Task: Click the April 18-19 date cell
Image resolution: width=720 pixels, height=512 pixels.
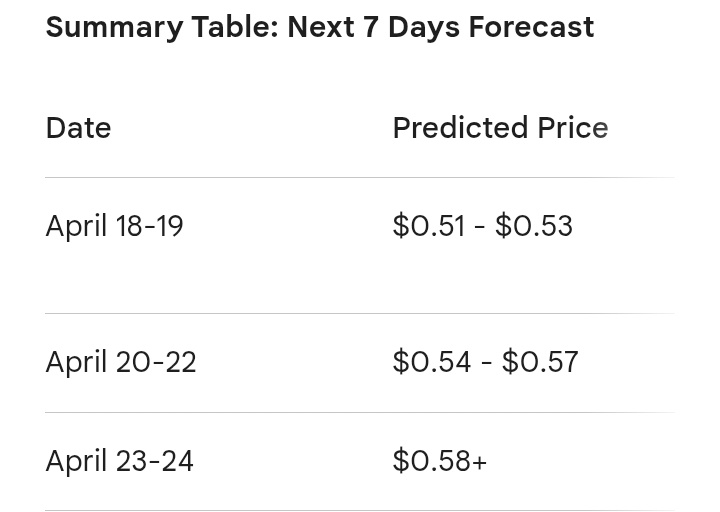Action: pos(114,226)
